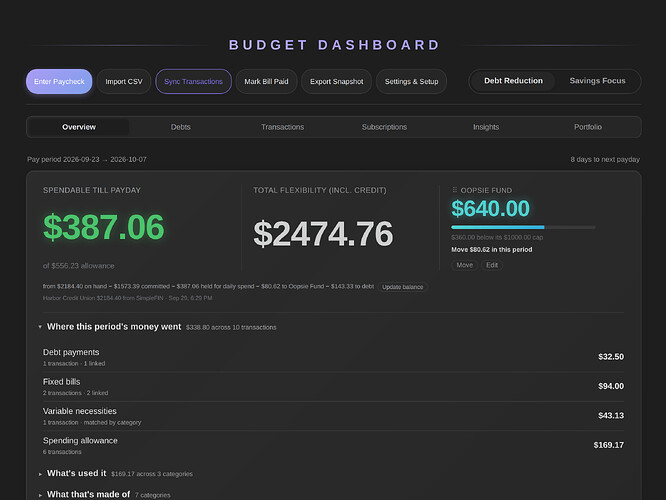Open the Variable necessities row
The width and height of the screenshot is (666, 500).
click(333, 416)
